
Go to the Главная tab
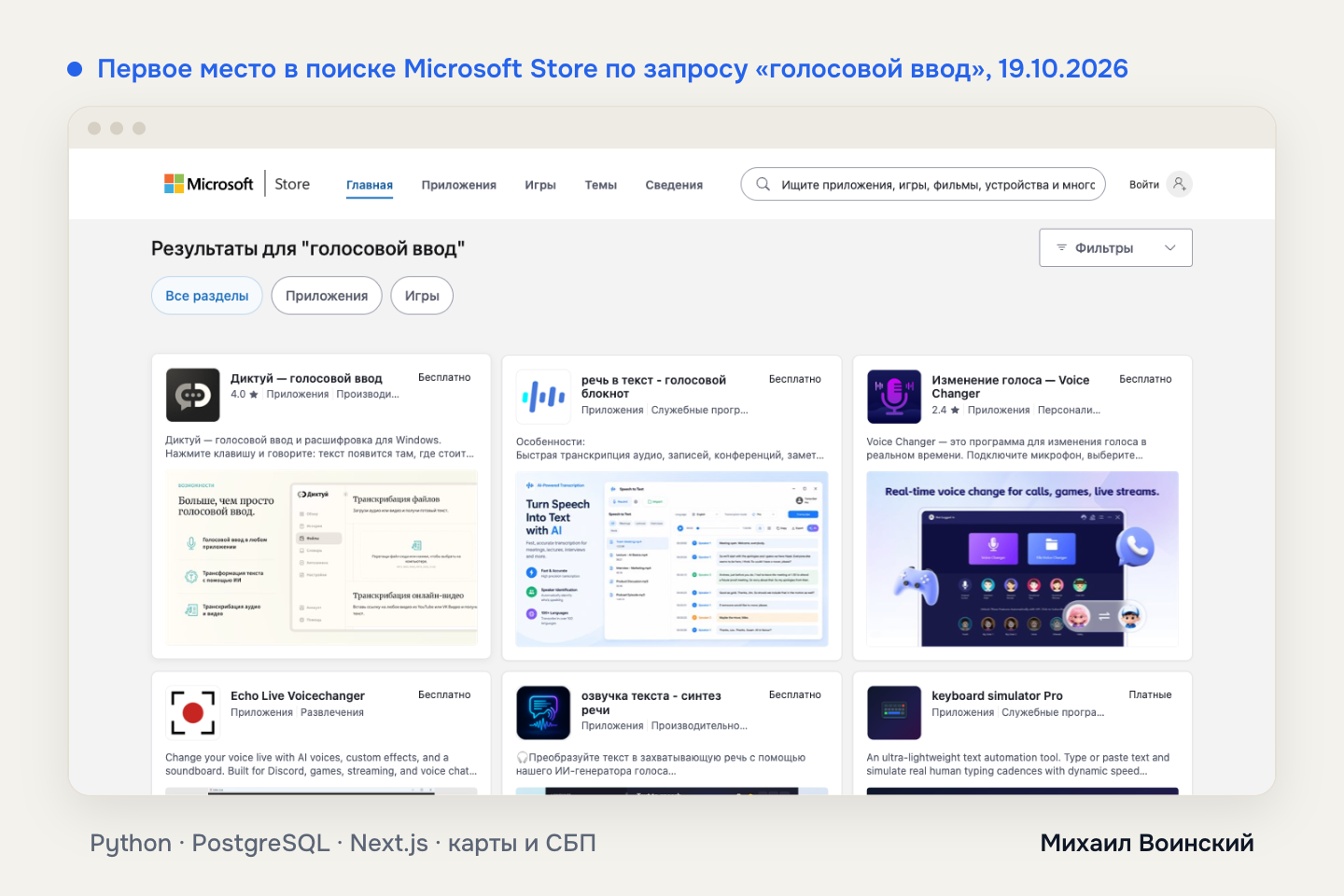point(370,185)
